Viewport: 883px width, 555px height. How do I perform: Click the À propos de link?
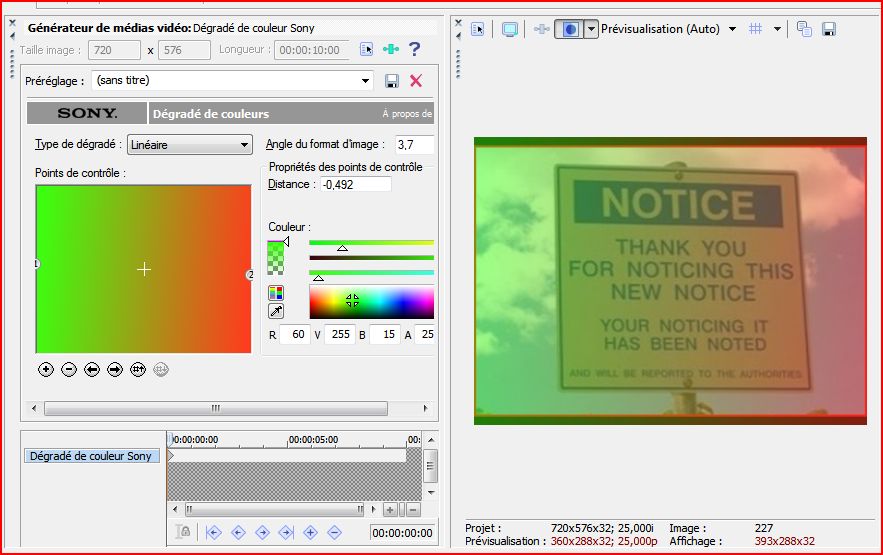pos(406,114)
